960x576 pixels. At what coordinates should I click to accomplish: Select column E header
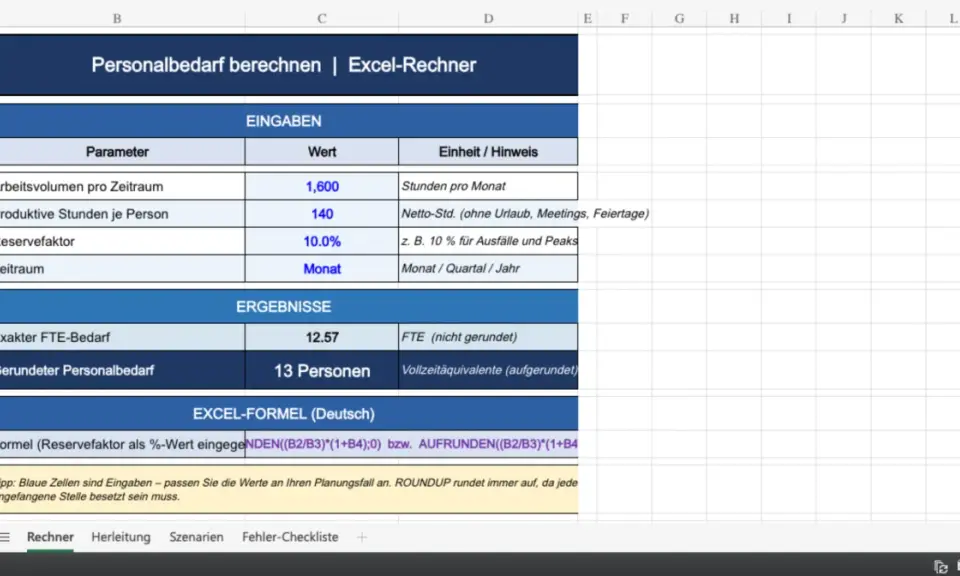(x=588, y=18)
